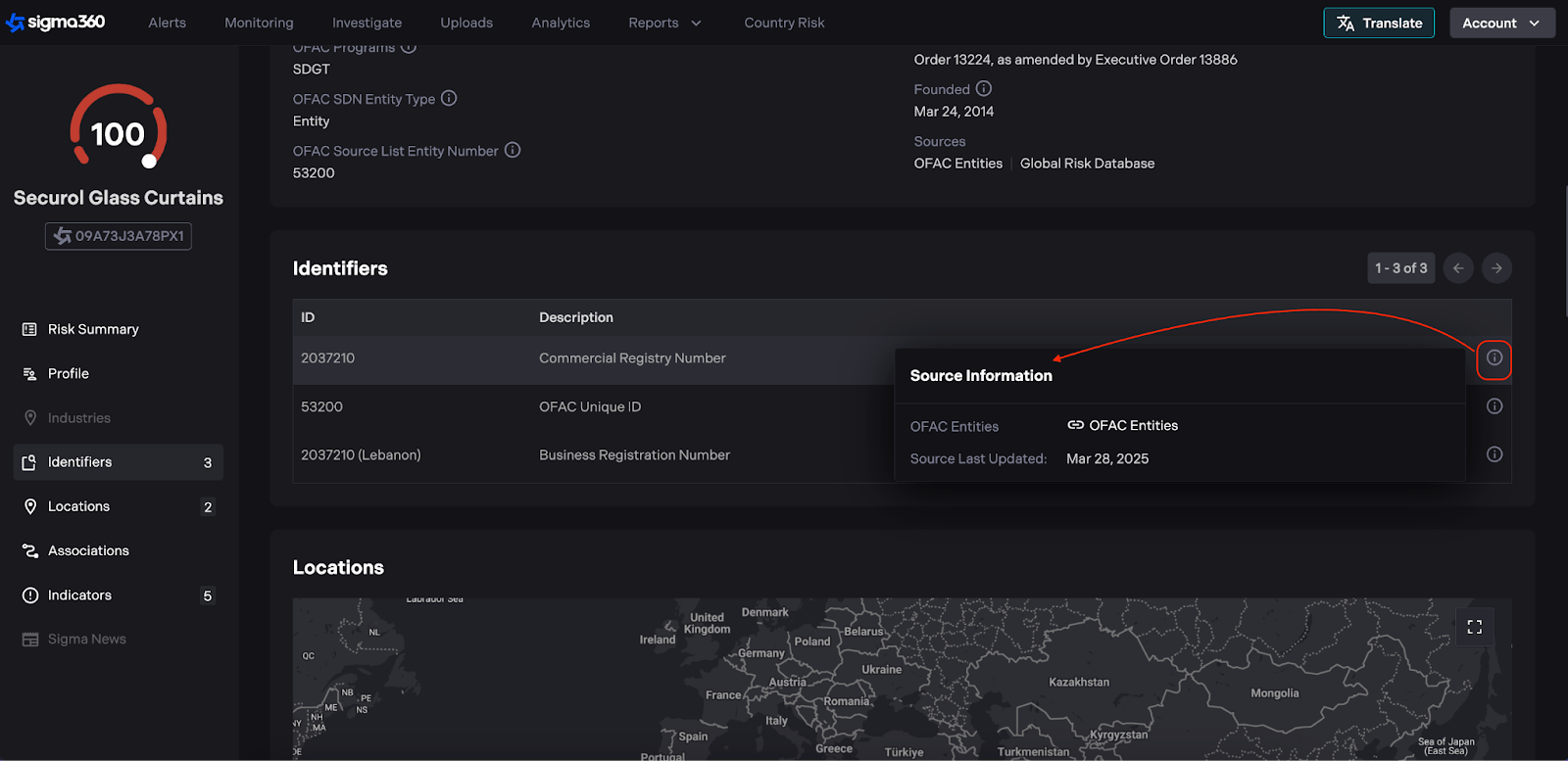The height and width of the screenshot is (761, 1568).
Task: Click info icon next to Founded label
Action: 984,89
